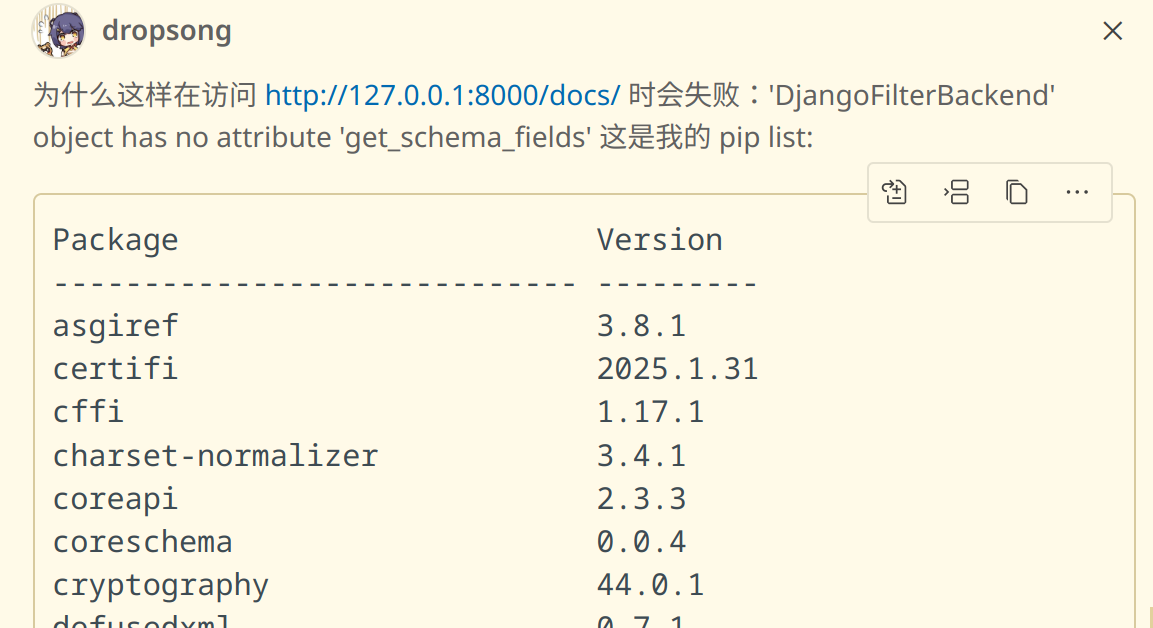Click the asgiref package line
The height and width of the screenshot is (628, 1153).
(115, 326)
